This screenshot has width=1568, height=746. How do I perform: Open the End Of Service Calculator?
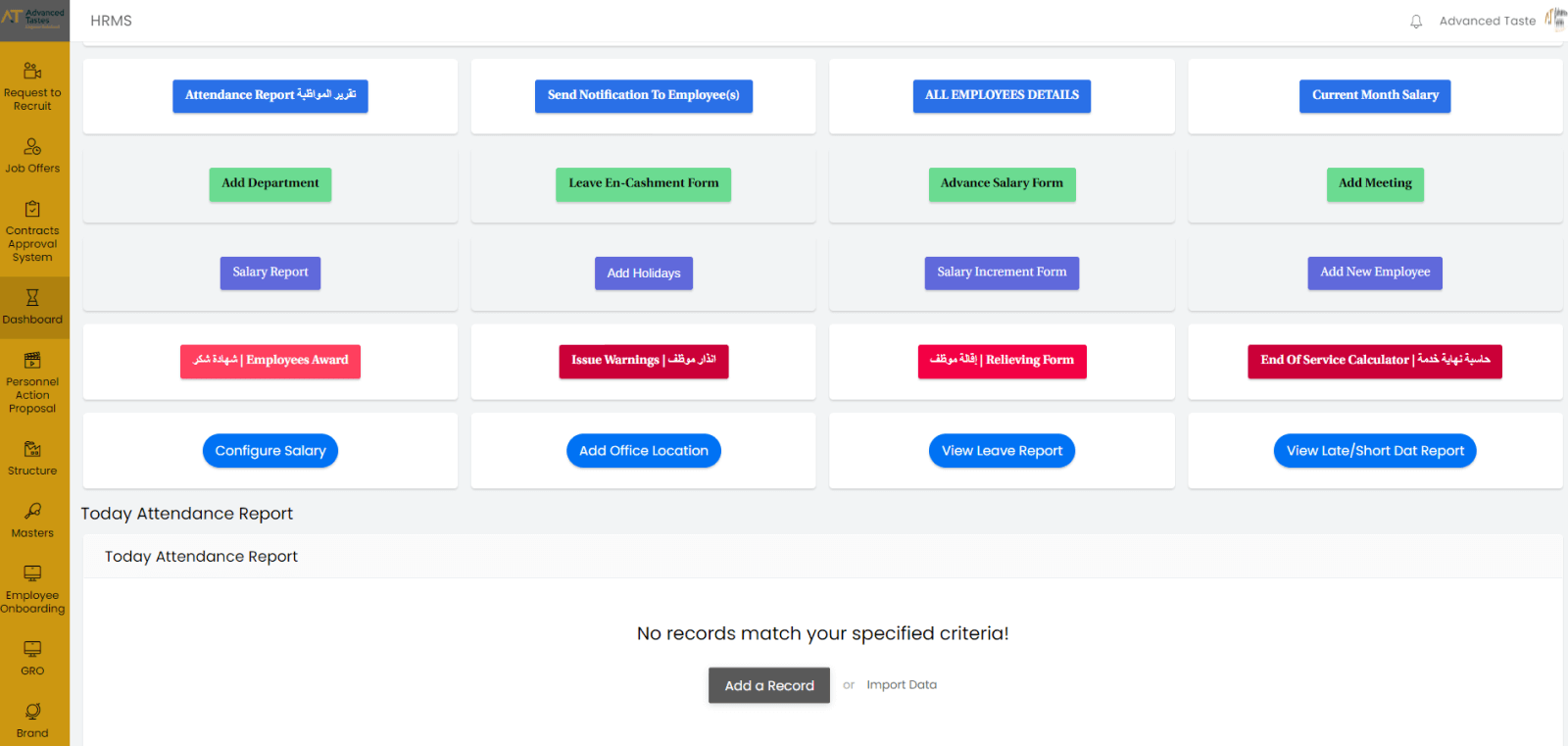point(1374,361)
